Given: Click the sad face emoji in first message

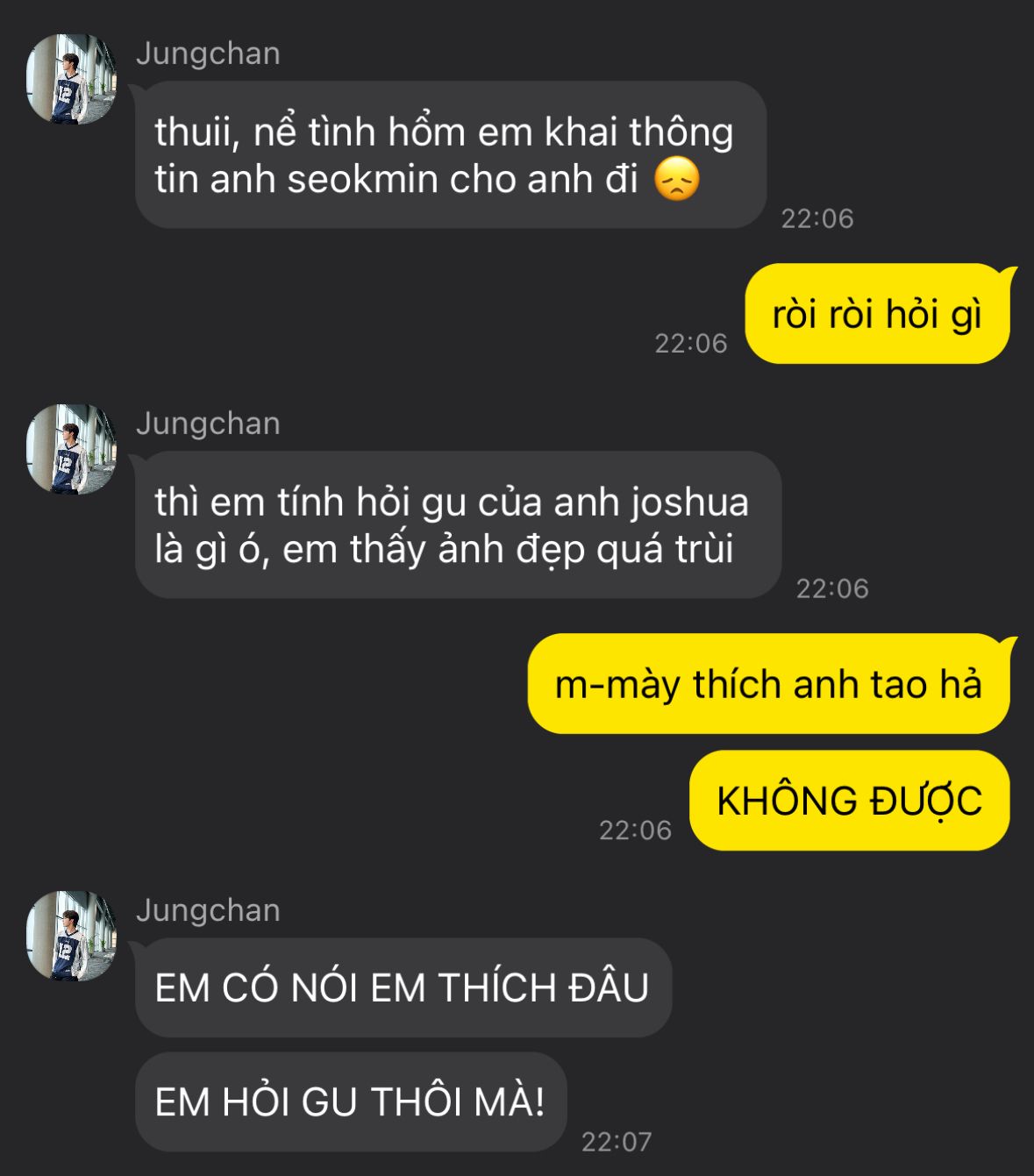Looking at the screenshot, I should click(x=677, y=179).
